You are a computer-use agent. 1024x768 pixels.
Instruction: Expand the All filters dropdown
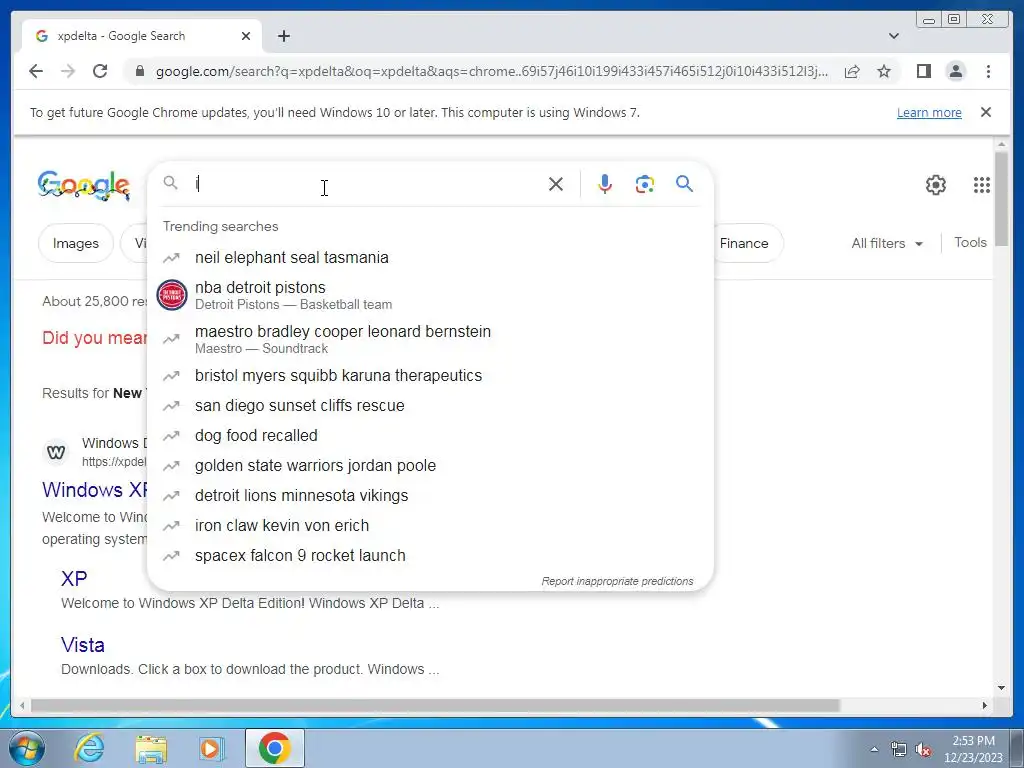pos(887,243)
